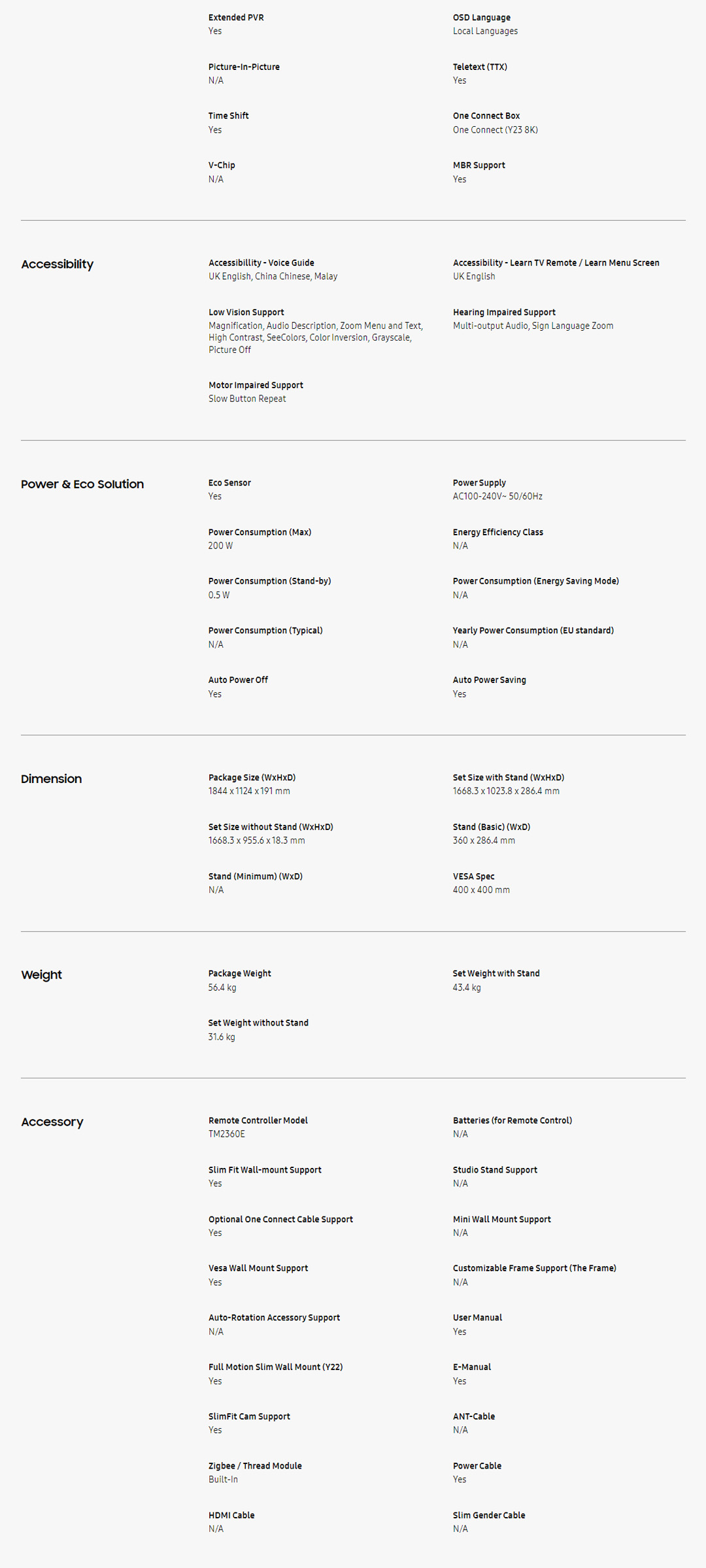This screenshot has height=1568, width=706.
Task: Click the Hearing Impaired Support label
Action: point(504,312)
